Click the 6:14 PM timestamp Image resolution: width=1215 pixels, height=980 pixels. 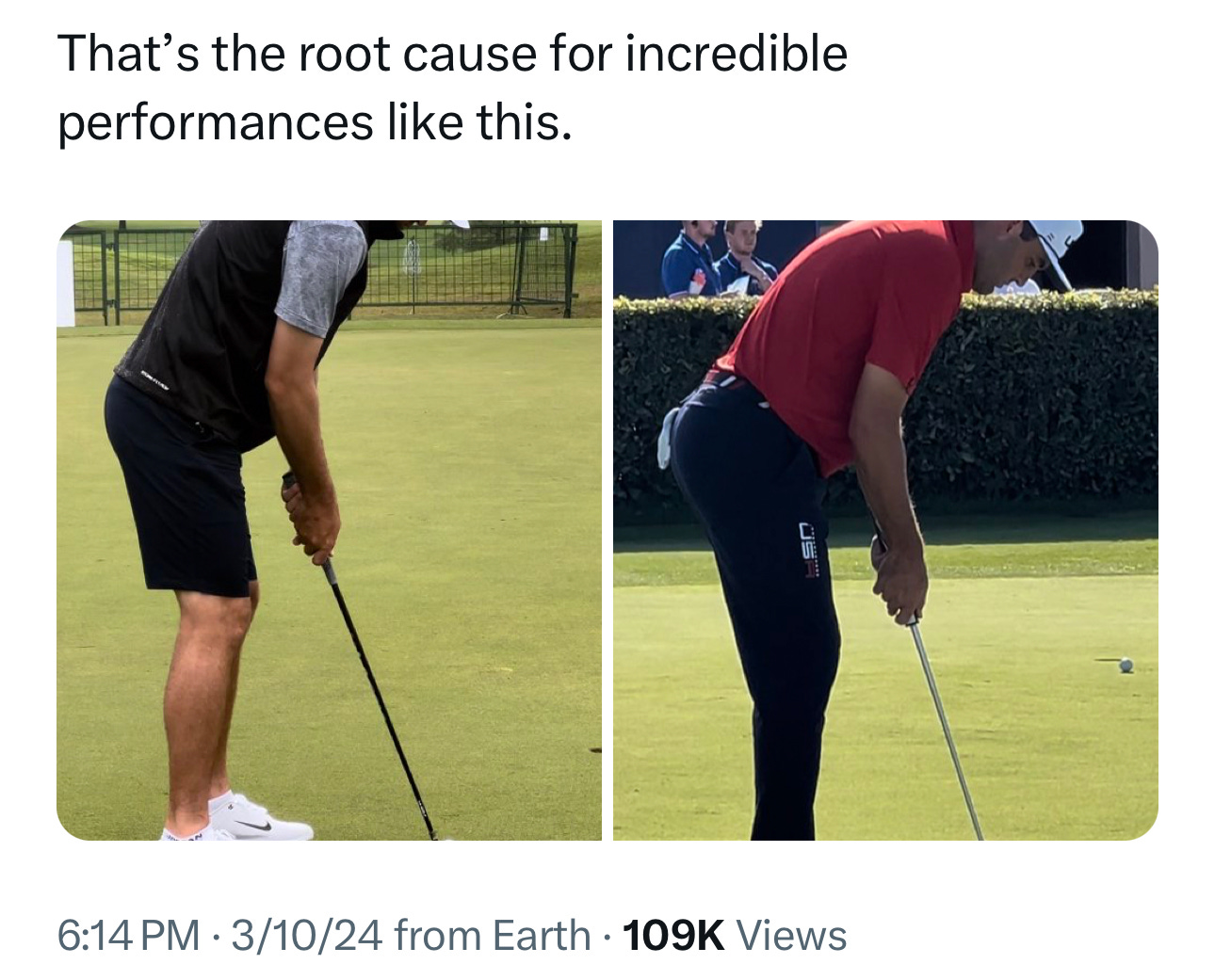pyautogui.click(x=128, y=936)
